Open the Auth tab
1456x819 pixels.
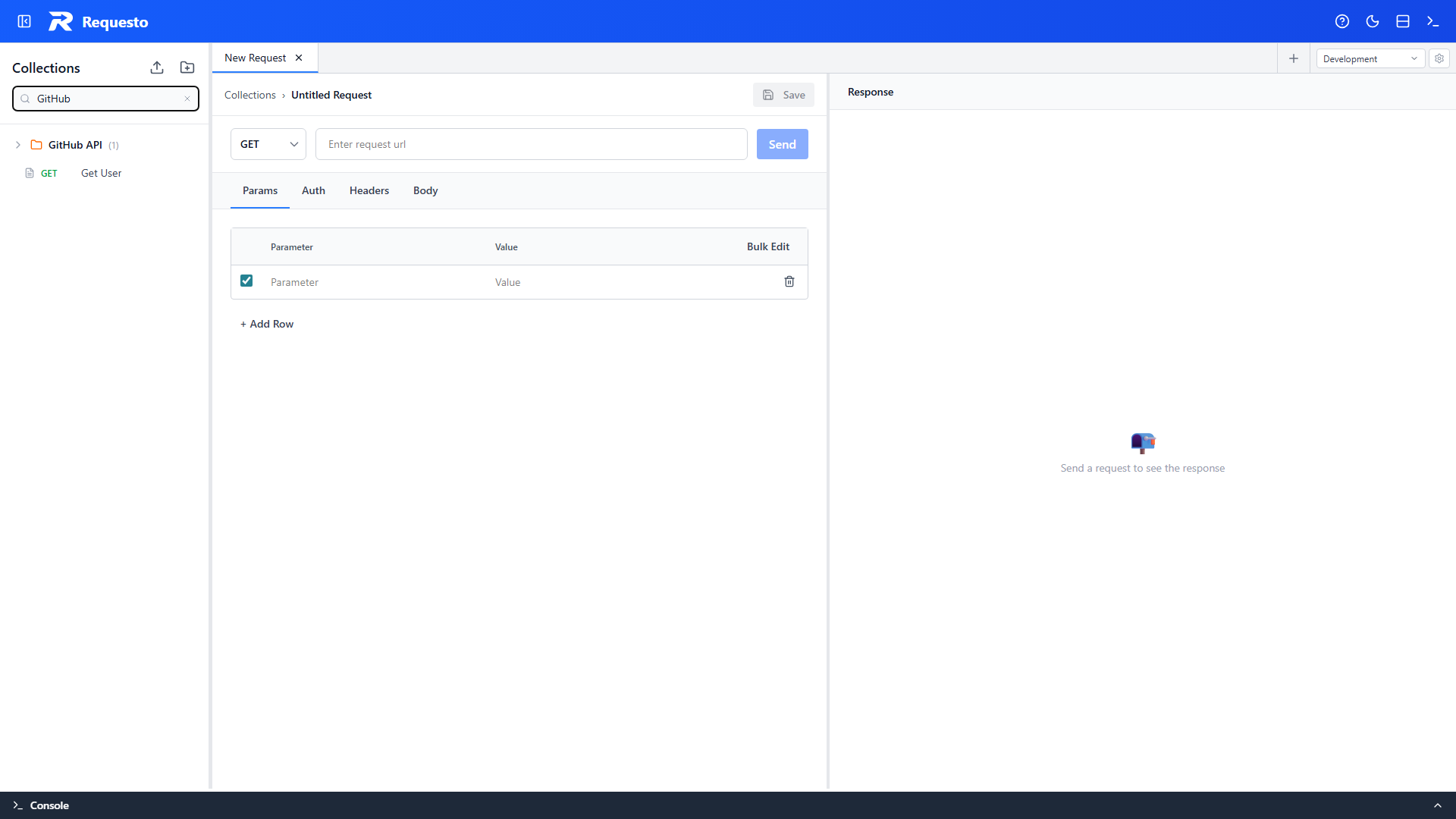click(313, 190)
